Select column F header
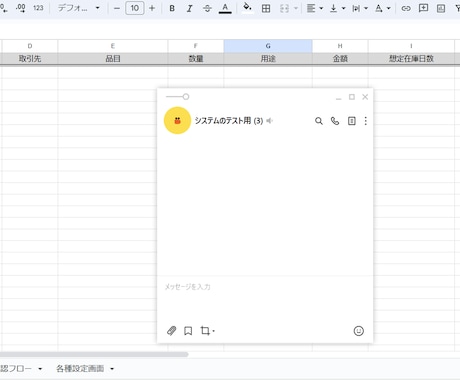Screen dimensions: 460x380 (196, 46)
